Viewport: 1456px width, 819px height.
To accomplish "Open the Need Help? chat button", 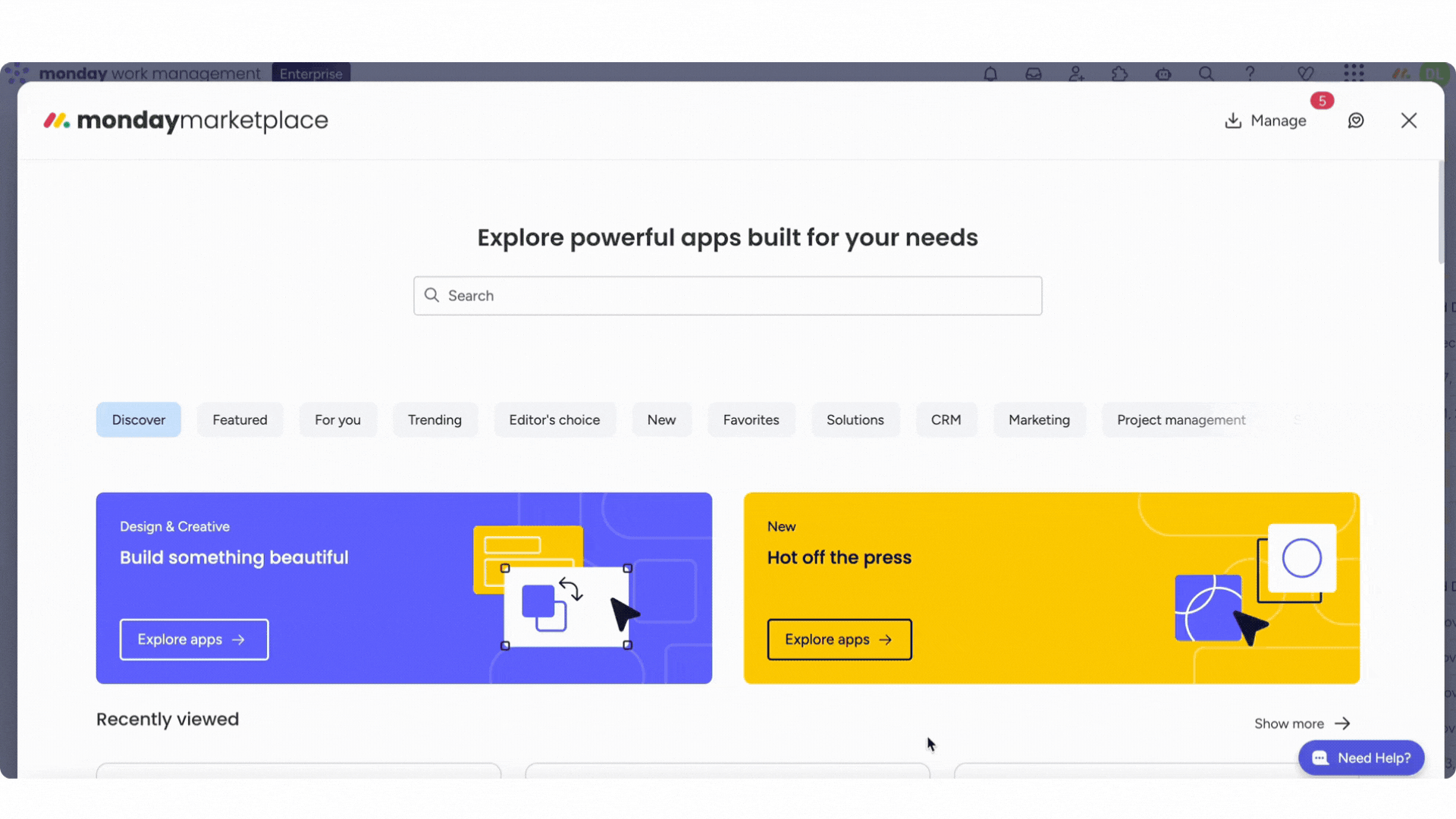I will tap(1361, 758).
